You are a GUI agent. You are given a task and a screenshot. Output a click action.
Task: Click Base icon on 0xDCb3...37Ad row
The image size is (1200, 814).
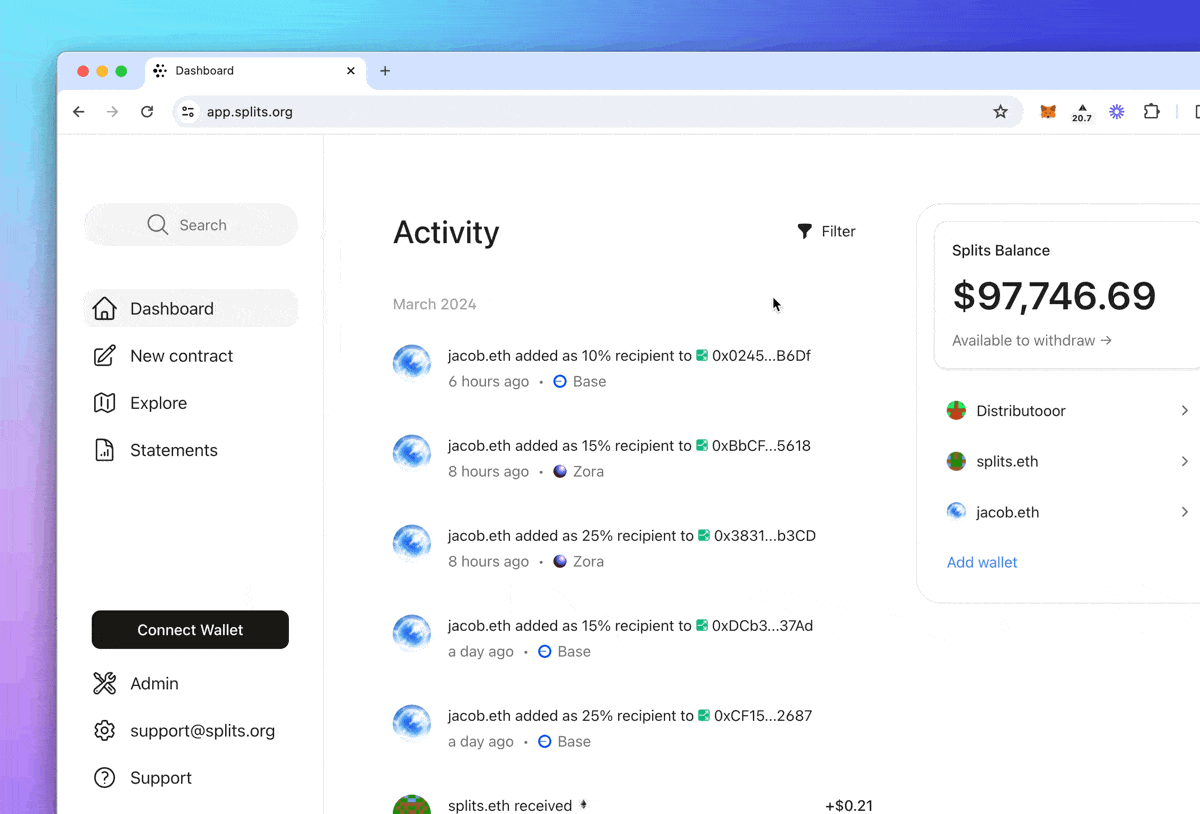coord(545,652)
